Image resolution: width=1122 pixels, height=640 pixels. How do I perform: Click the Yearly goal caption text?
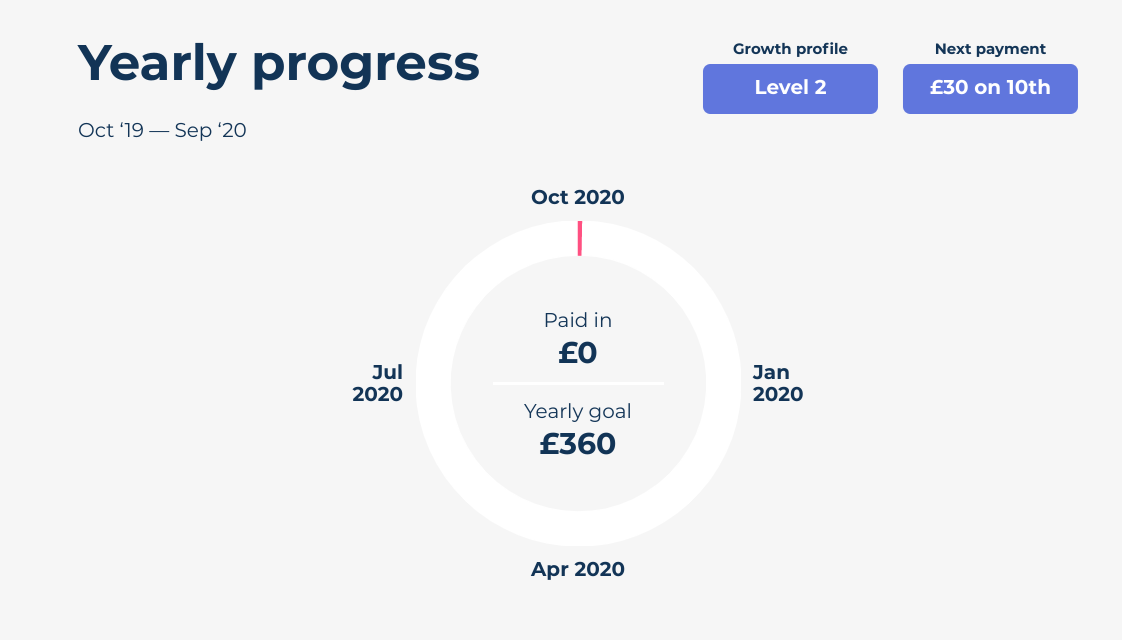[x=577, y=411]
